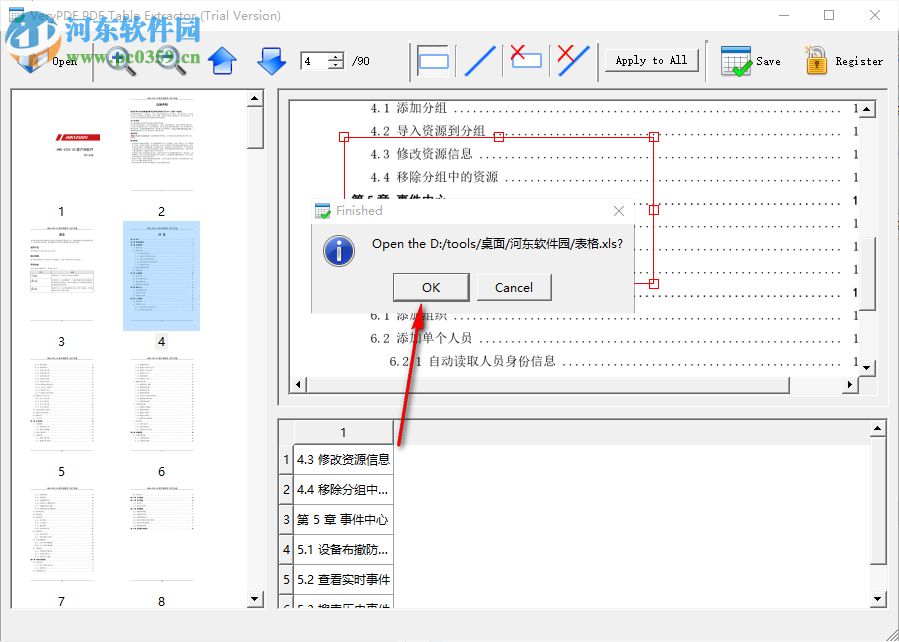This screenshot has height=642, width=899.
Task: Cancel opening the exported Excel file
Action: coord(514,287)
